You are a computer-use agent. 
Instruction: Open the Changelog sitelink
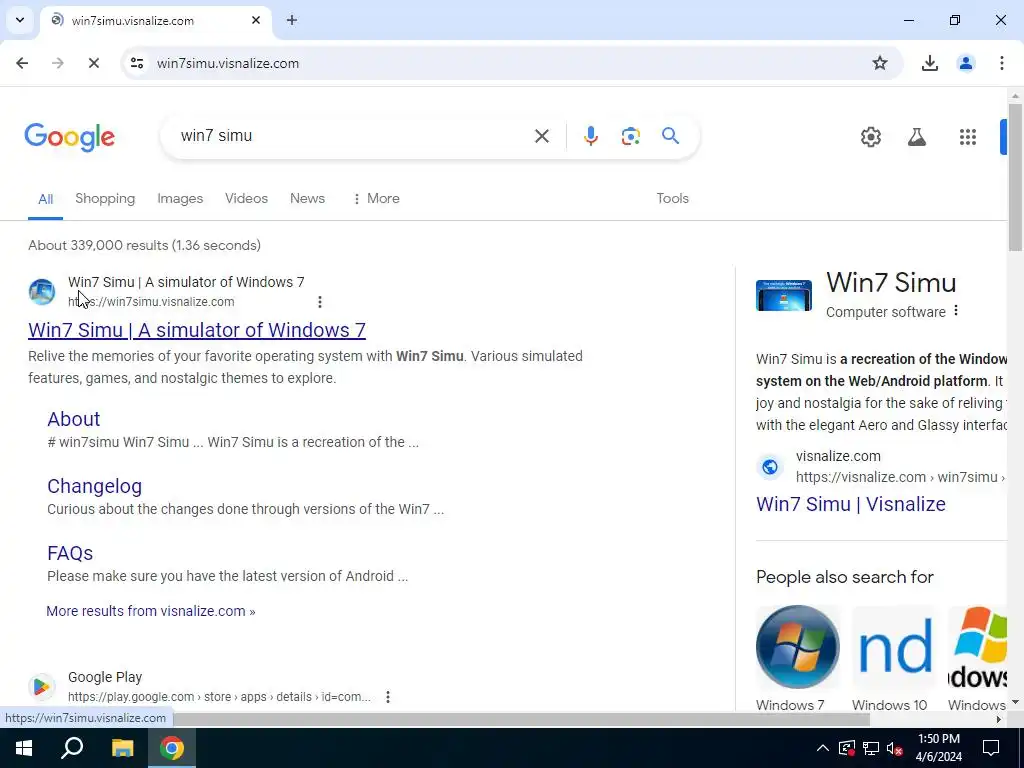(x=95, y=487)
